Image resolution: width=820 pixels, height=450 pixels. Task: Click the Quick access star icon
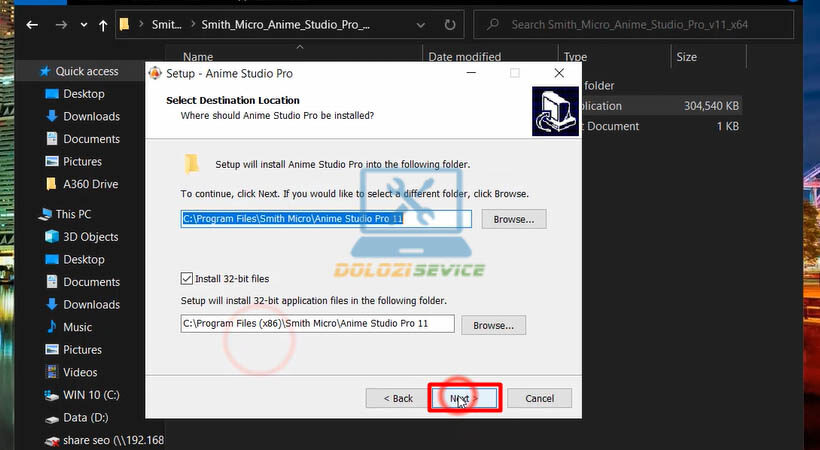pyautogui.click(x=45, y=71)
